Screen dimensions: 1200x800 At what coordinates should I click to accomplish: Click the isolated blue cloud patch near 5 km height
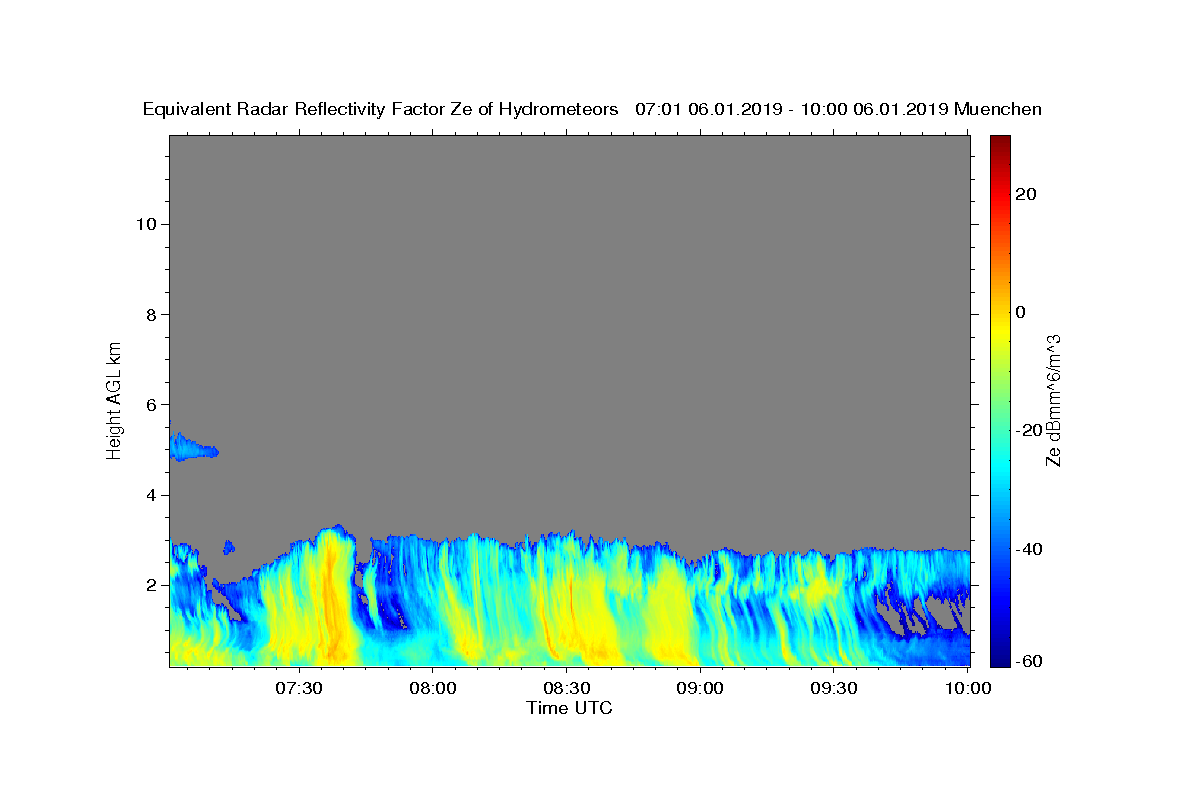click(x=192, y=447)
